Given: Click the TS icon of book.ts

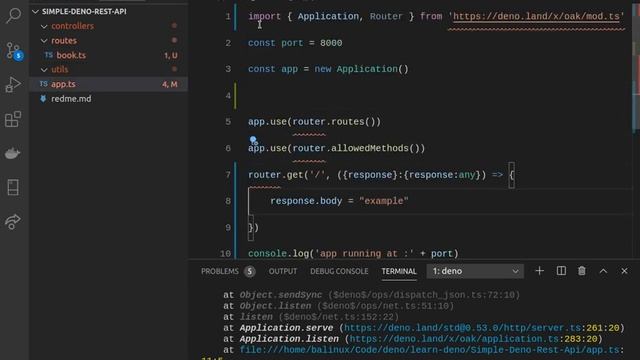Looking at the screenshot, I should 49,55.
